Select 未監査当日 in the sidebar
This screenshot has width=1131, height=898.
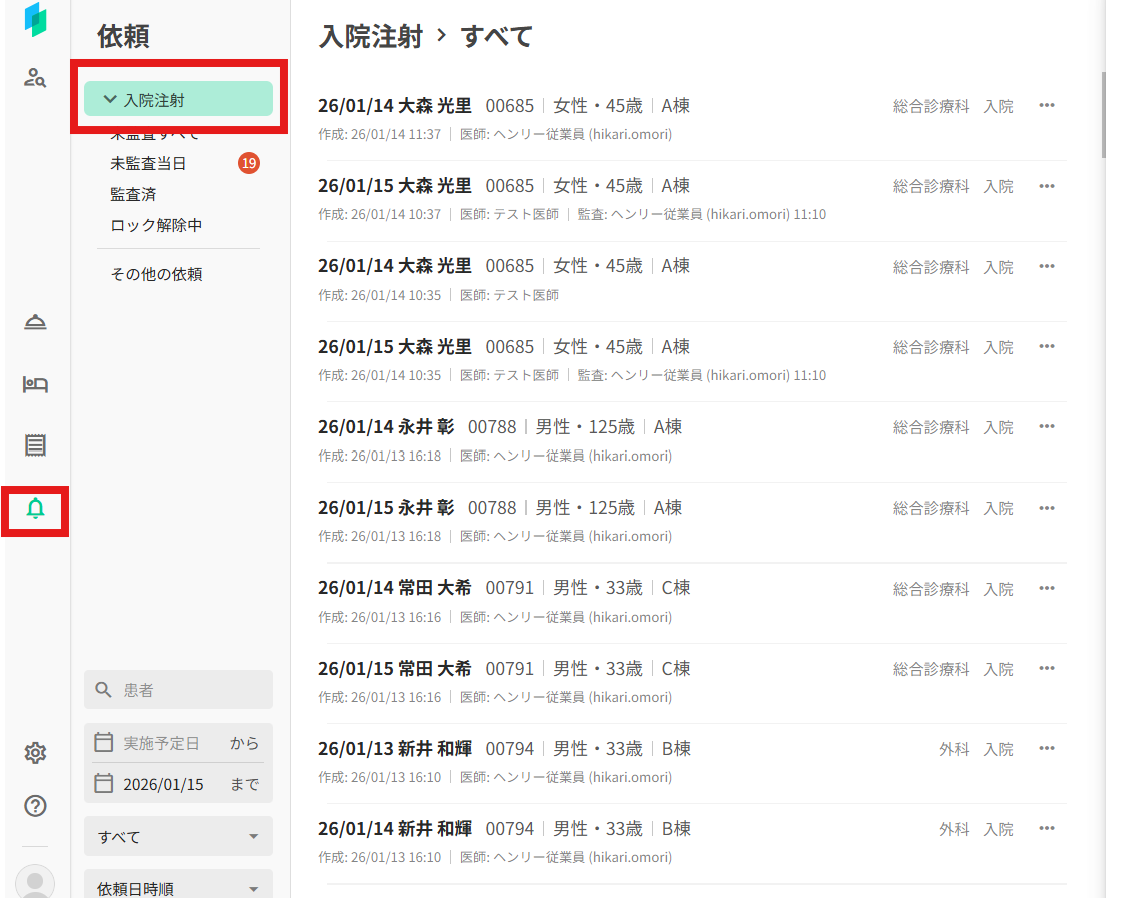click(x=148, y=164)
